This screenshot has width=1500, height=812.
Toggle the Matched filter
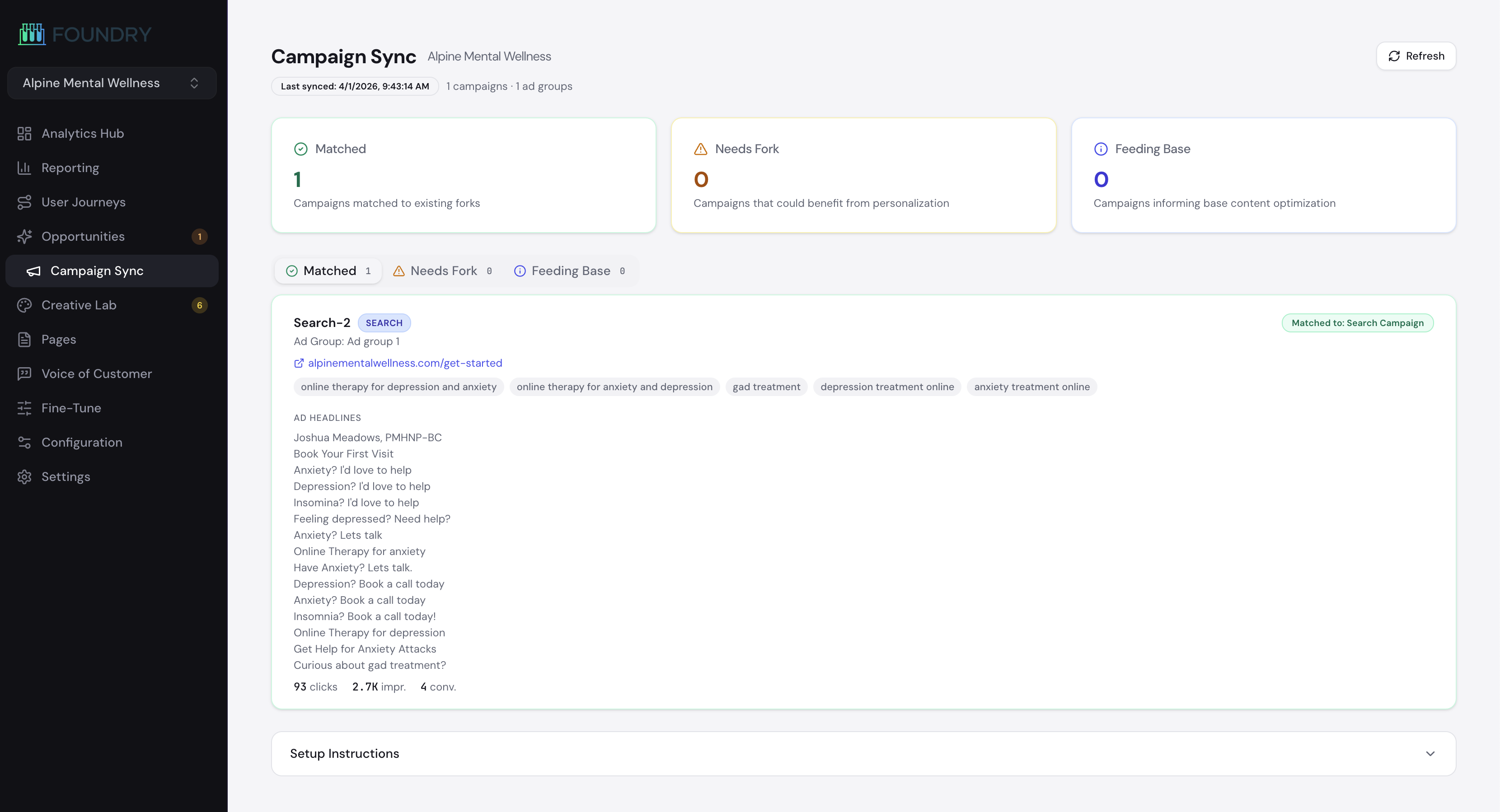(x=328, y=271)
